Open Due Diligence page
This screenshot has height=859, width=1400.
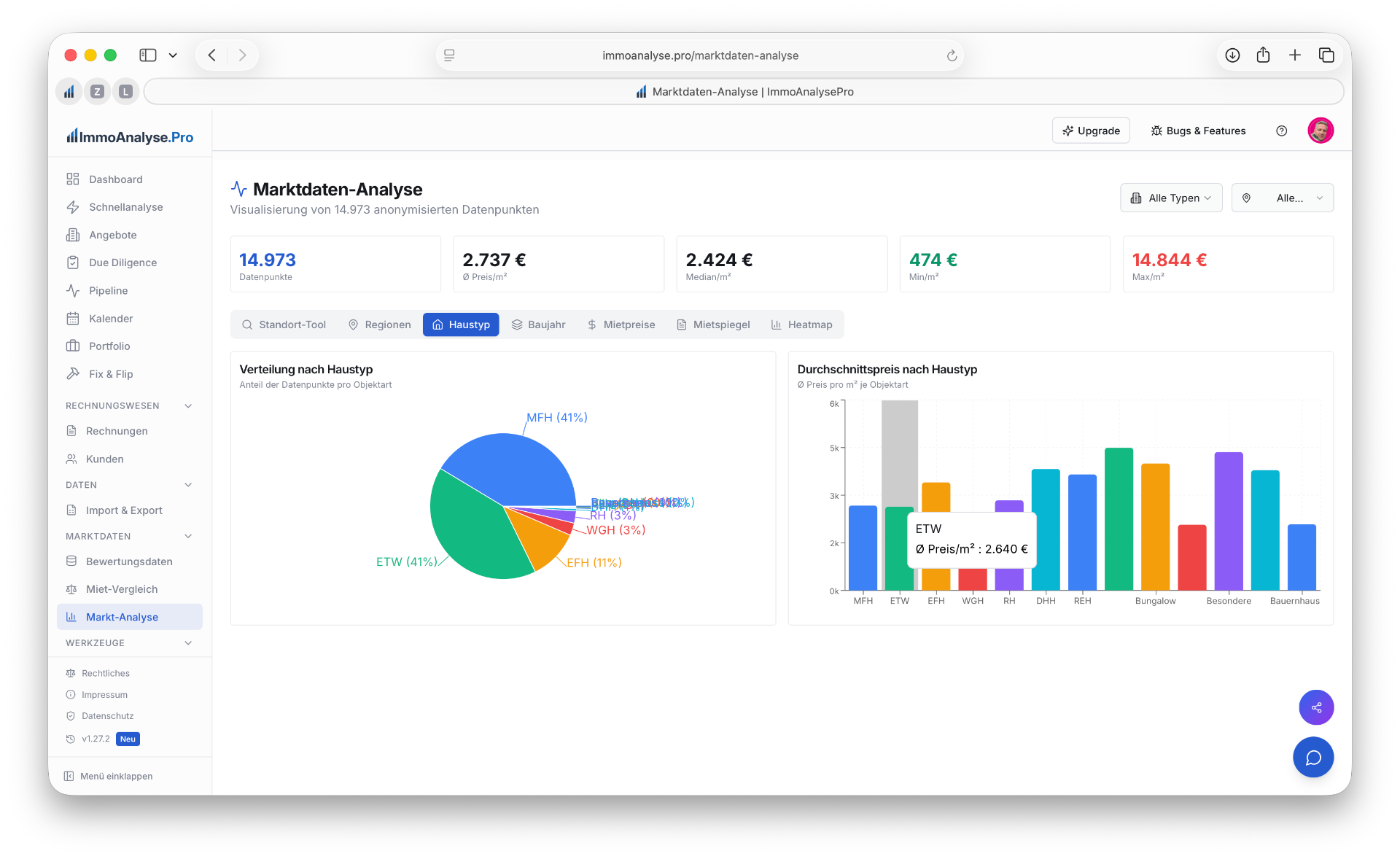pyautogui.click(x=129, y=263)
